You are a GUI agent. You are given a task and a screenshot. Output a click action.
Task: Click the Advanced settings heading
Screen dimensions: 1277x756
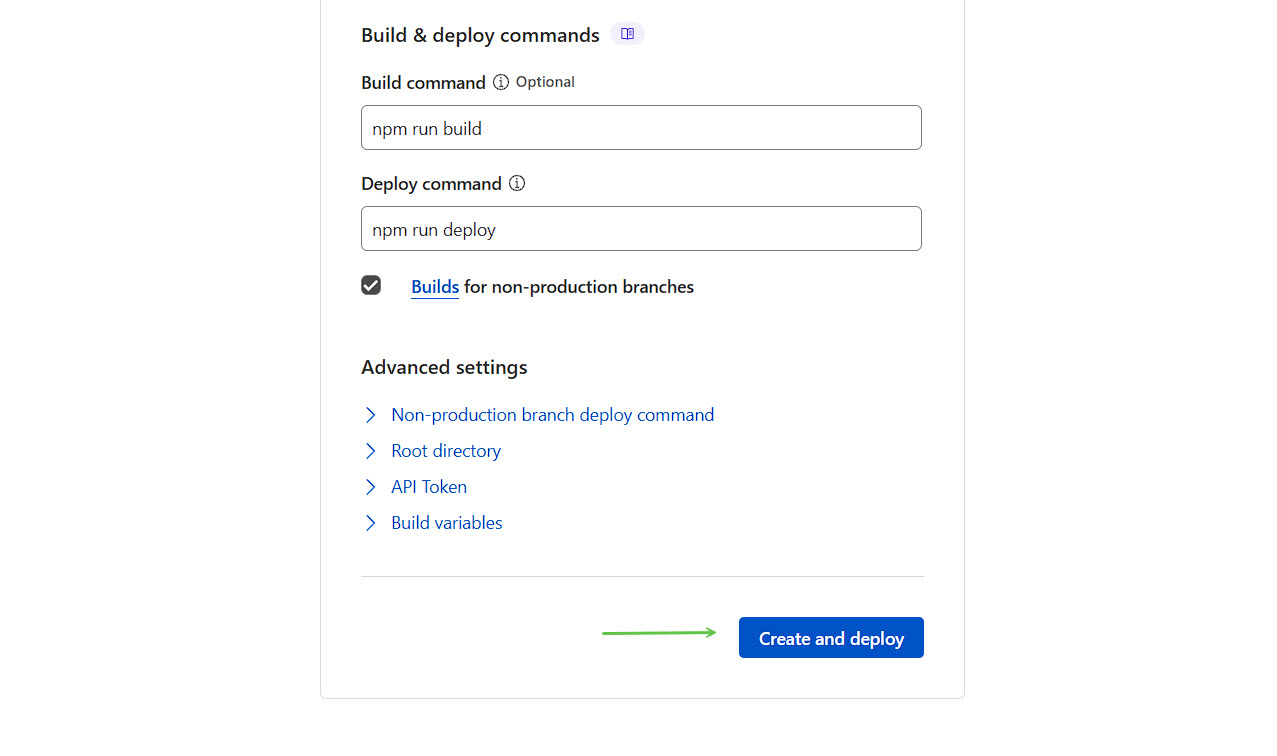pos(444,367)
